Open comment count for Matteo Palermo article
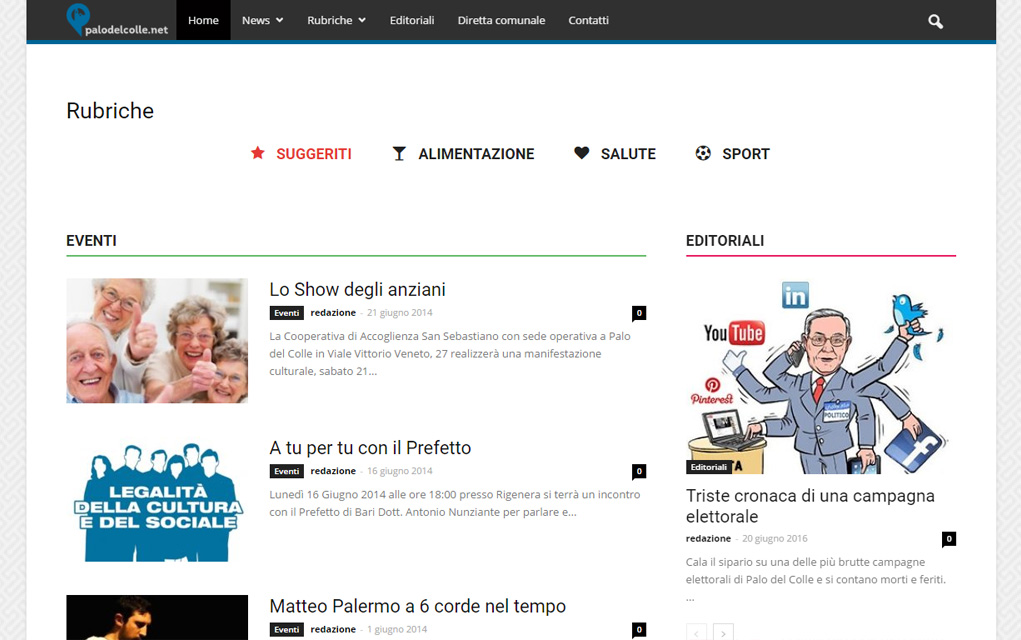This screenshot has height=640, width=1021. click(x=639, y=630)
